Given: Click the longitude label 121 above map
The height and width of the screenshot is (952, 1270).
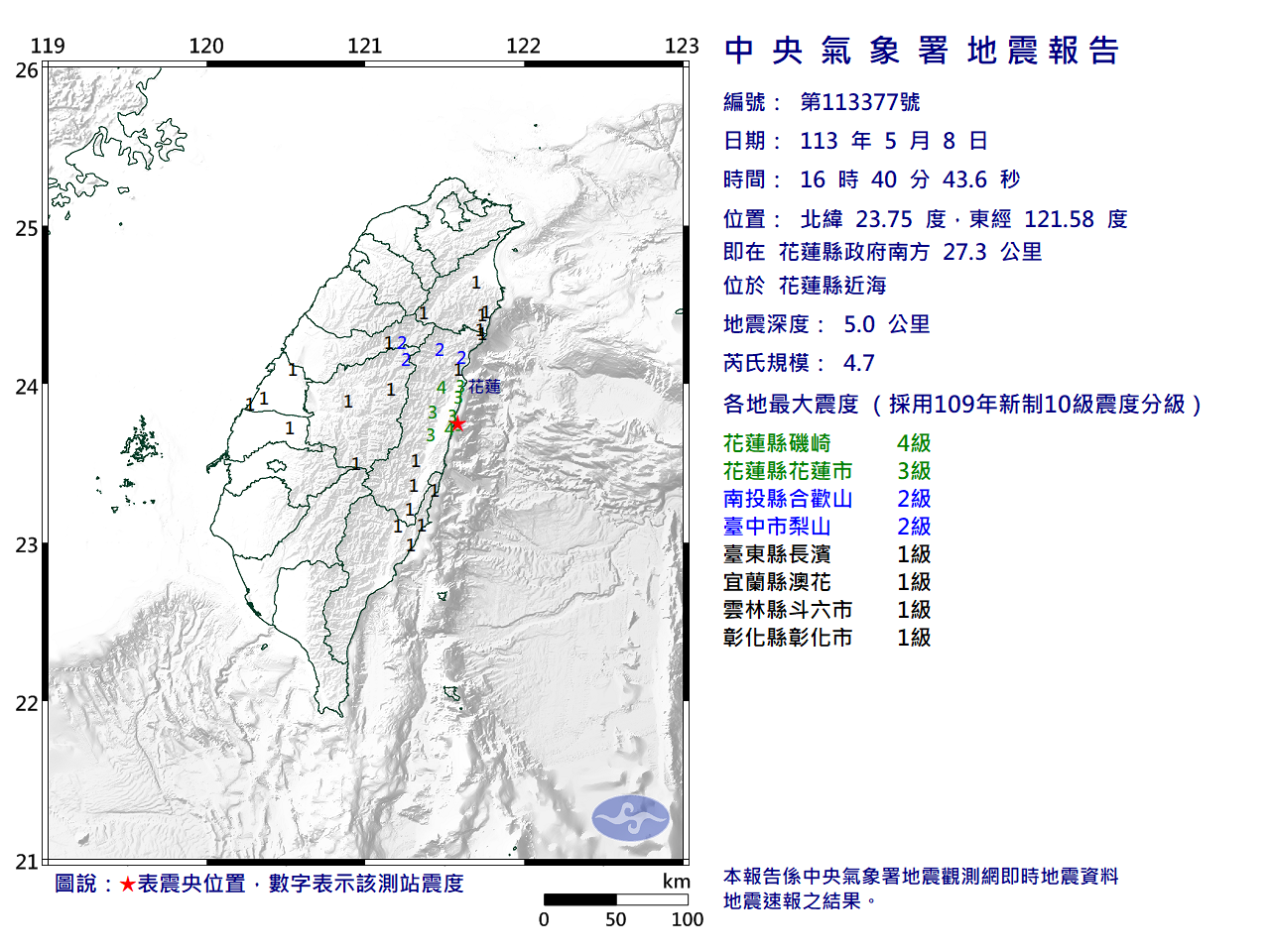Looking at the screenshot, I should point(365,46).
